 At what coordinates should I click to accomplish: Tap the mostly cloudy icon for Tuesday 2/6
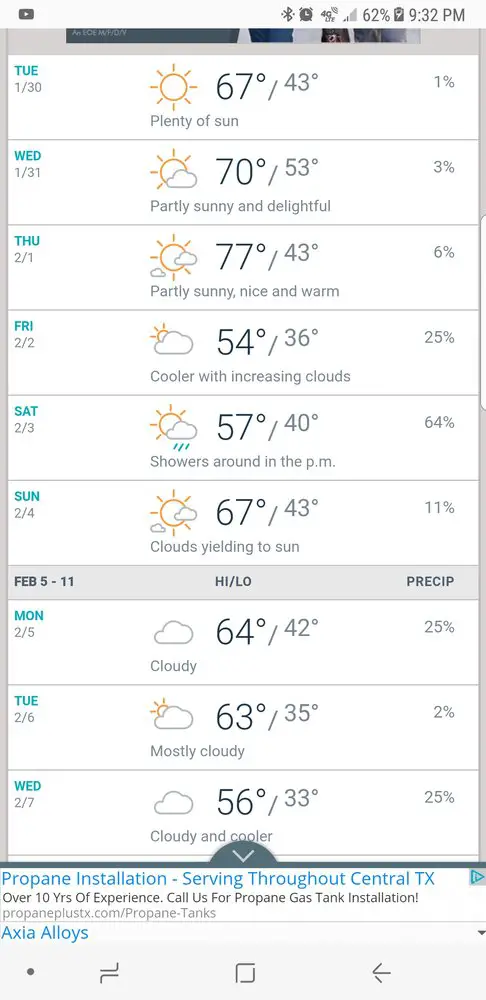click(x=172, y=715)
